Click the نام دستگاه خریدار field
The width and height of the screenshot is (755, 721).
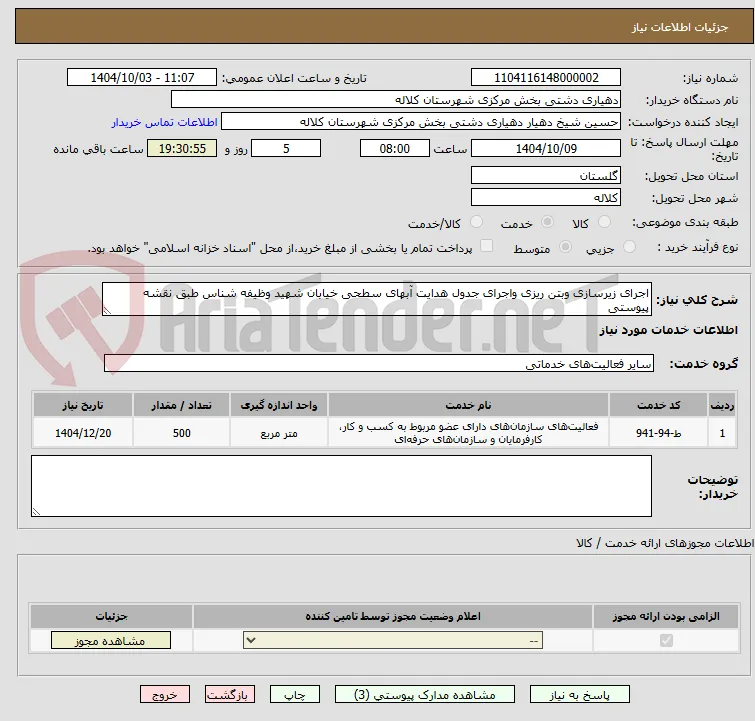(x=396, y=100)
